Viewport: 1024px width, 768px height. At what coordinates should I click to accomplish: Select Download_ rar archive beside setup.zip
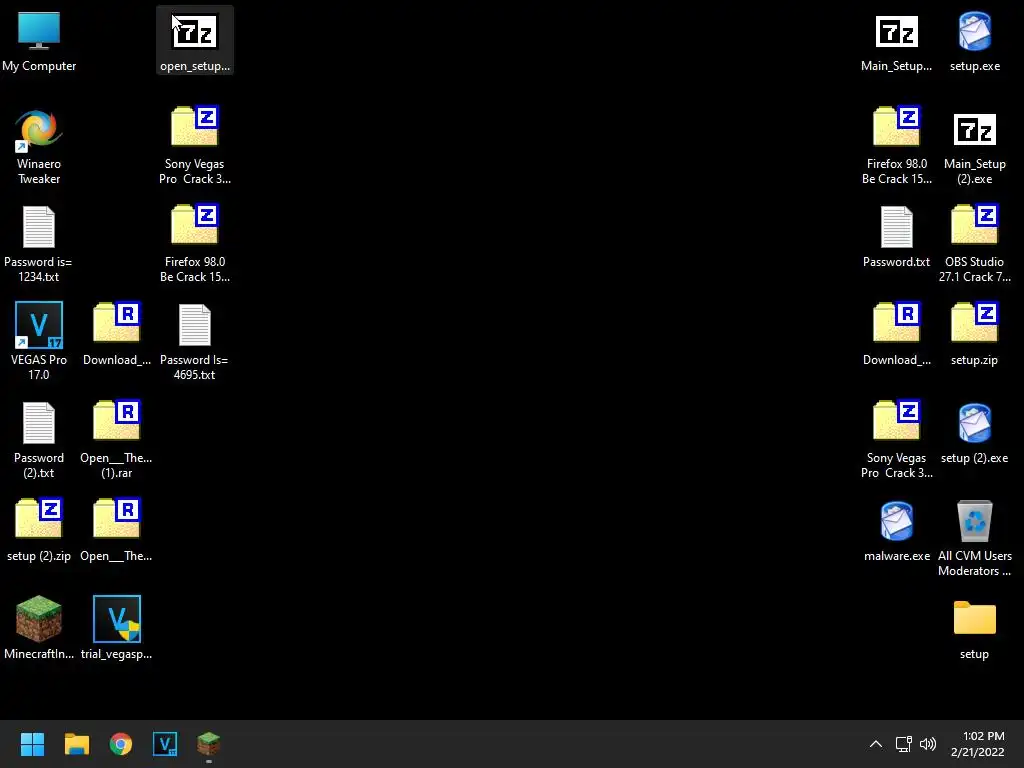[896, 334]
